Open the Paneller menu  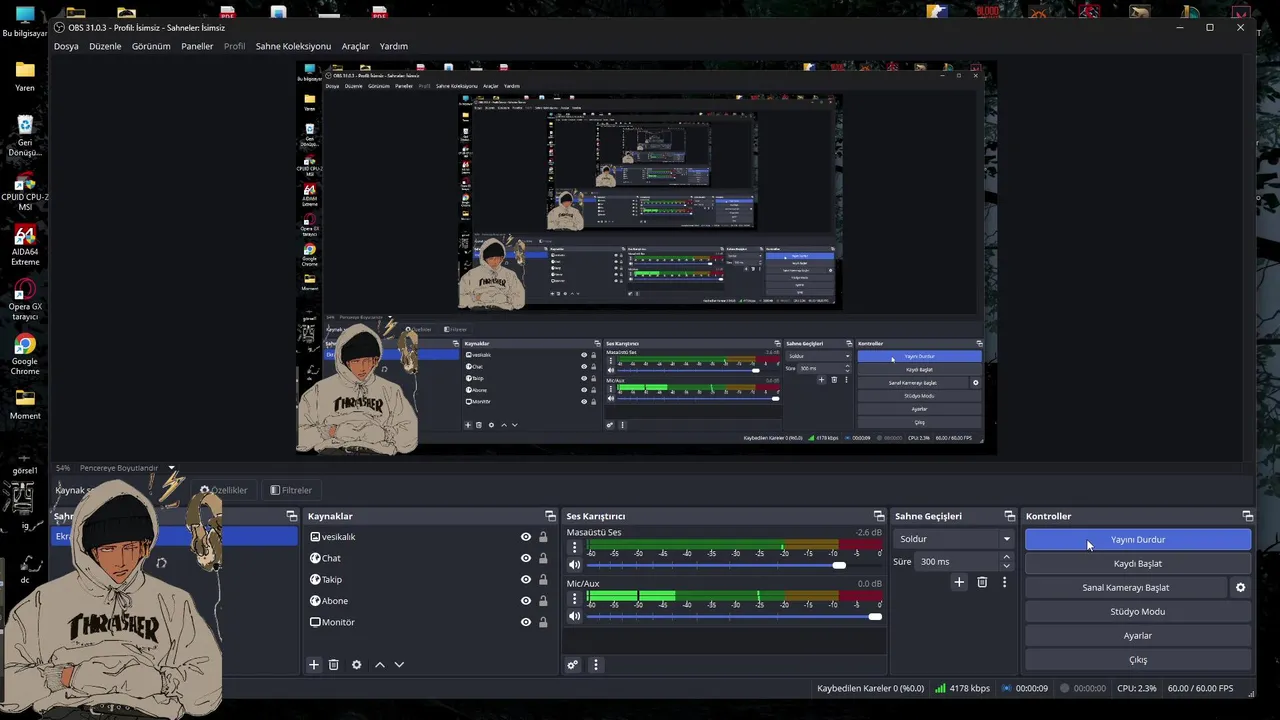coord(197,46)
